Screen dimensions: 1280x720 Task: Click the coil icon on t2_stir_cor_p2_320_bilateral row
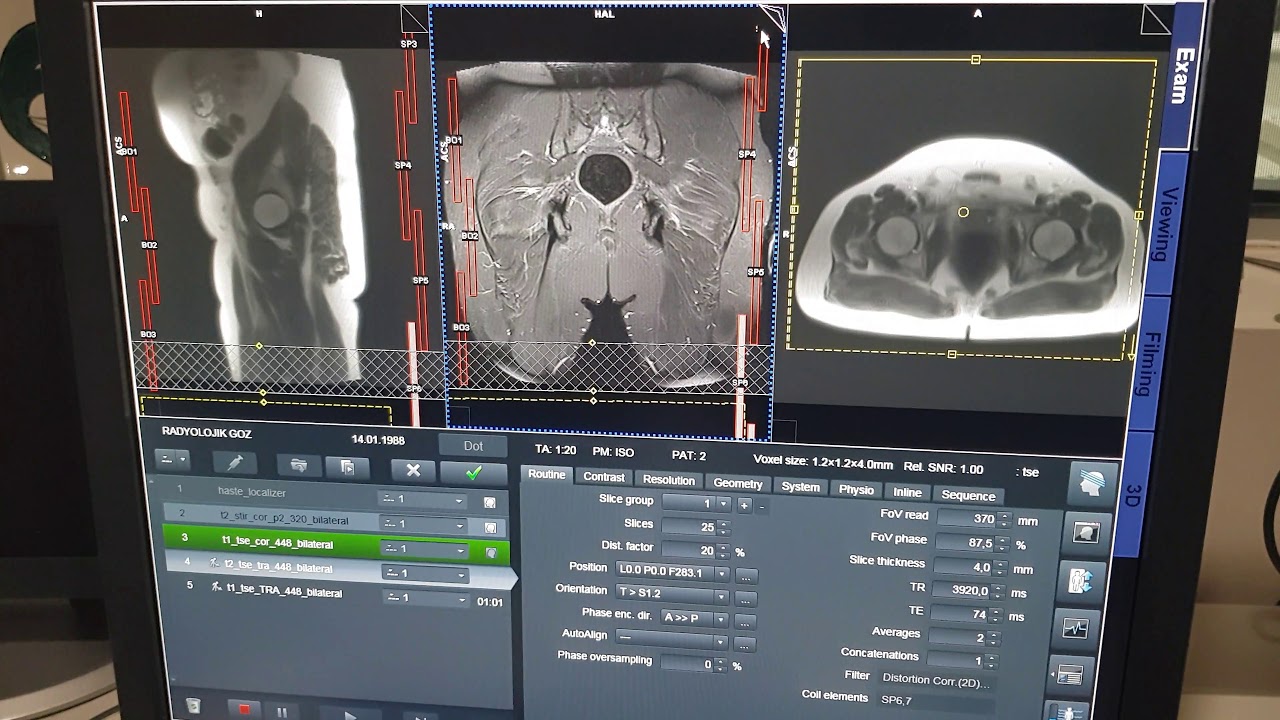pyautogui.click(x=491, y=527)
